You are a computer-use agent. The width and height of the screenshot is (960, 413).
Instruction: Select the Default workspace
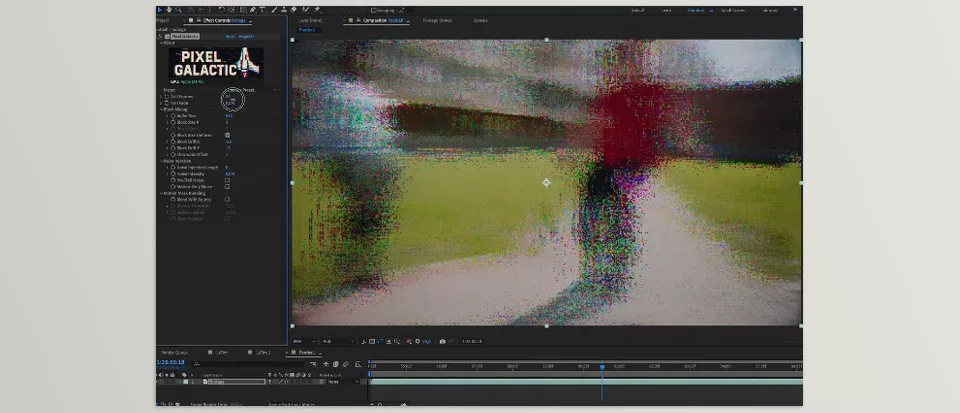pyautogui.click(x=638, y=10)
